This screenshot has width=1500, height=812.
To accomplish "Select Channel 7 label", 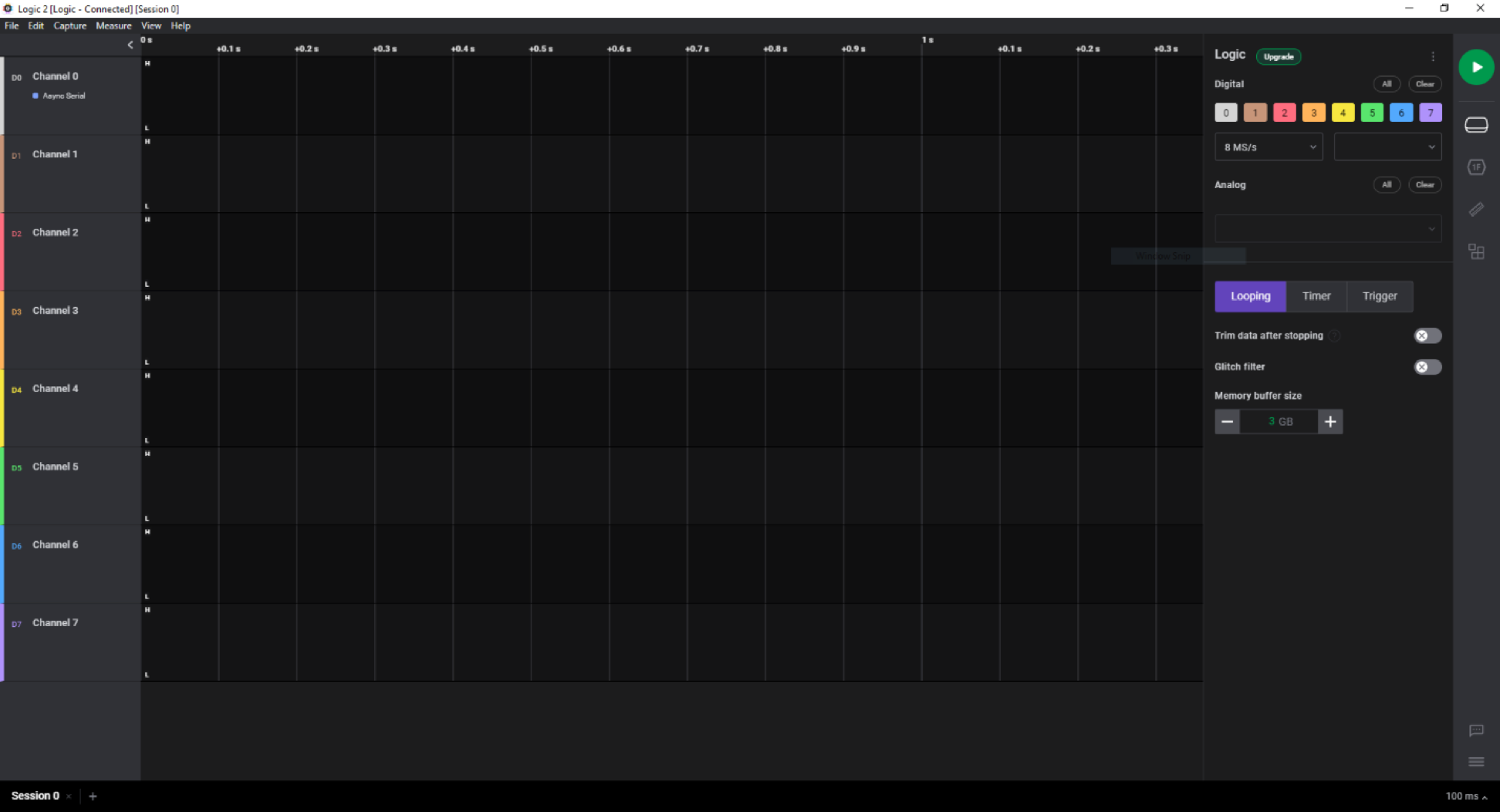I will point(56,622).
